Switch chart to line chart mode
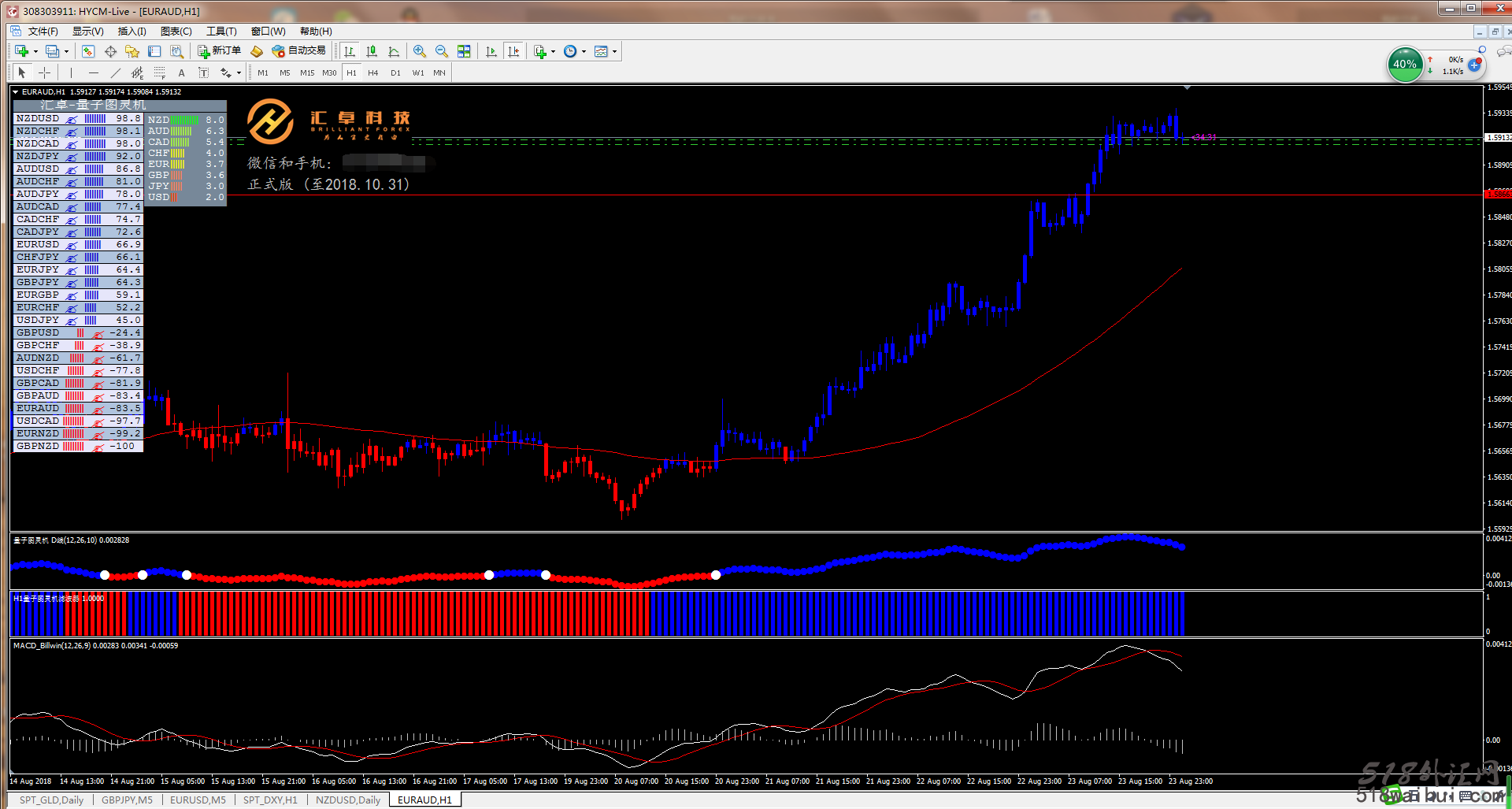Viewport: 1512px width, 809px height. pyautogui.click(x=394, y=51)
